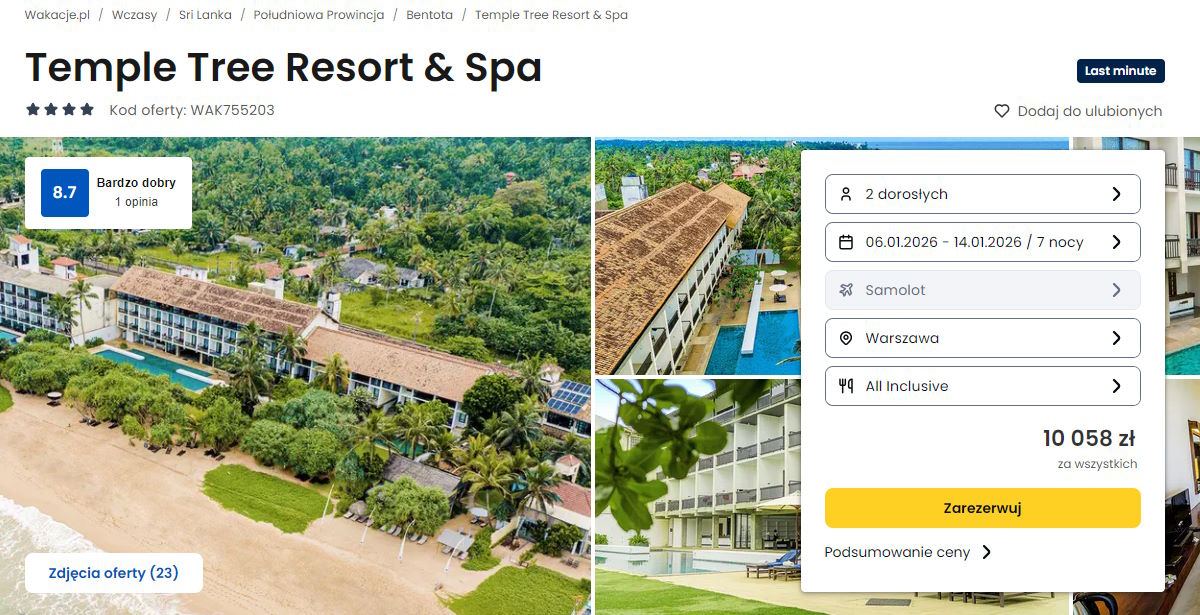The image size is (1200, 615).
Task: Open the Warszawa departure city selector
Action: coord(983,338)
